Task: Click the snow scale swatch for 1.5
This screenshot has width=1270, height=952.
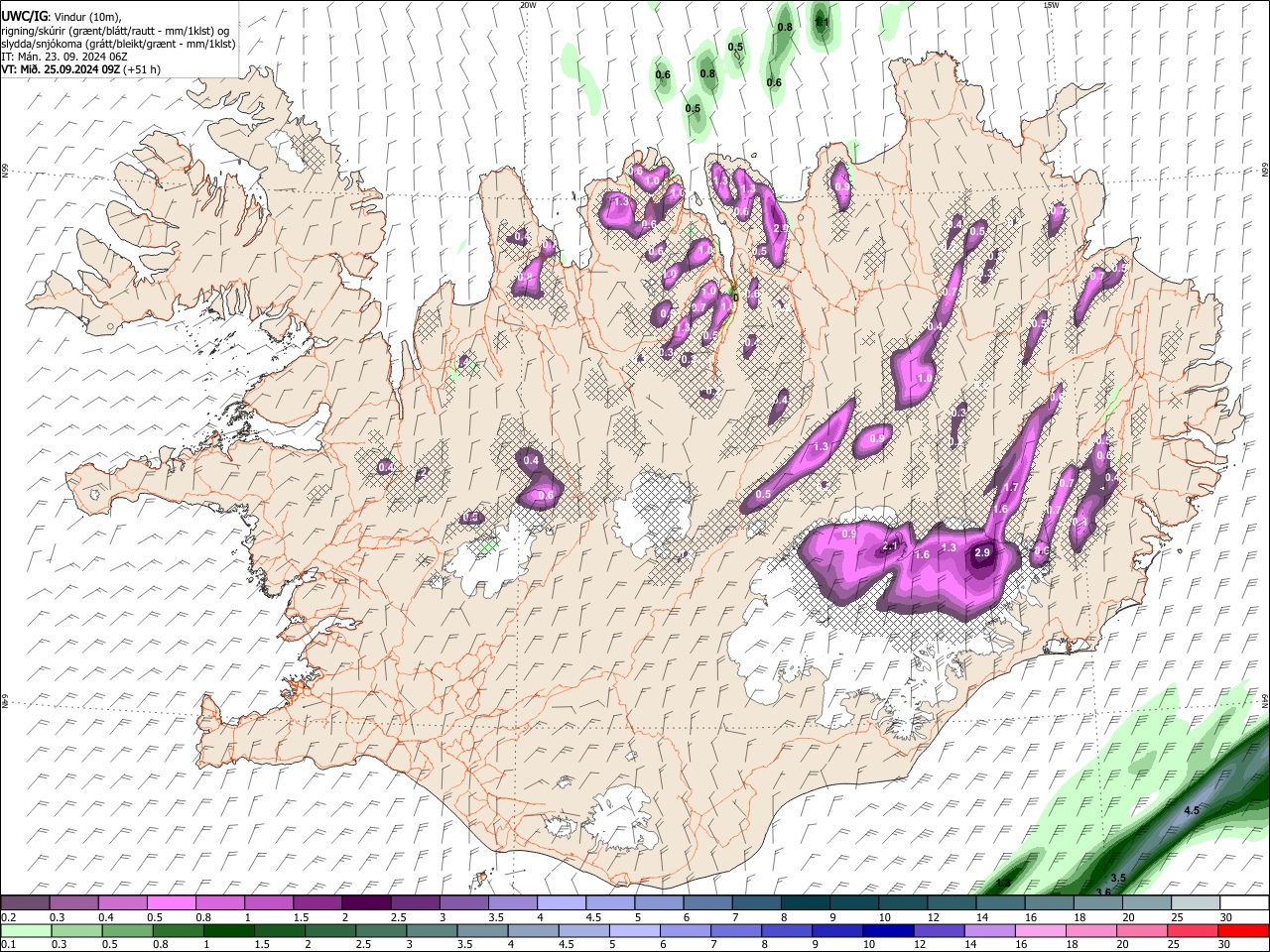Action: pos(317,903)
